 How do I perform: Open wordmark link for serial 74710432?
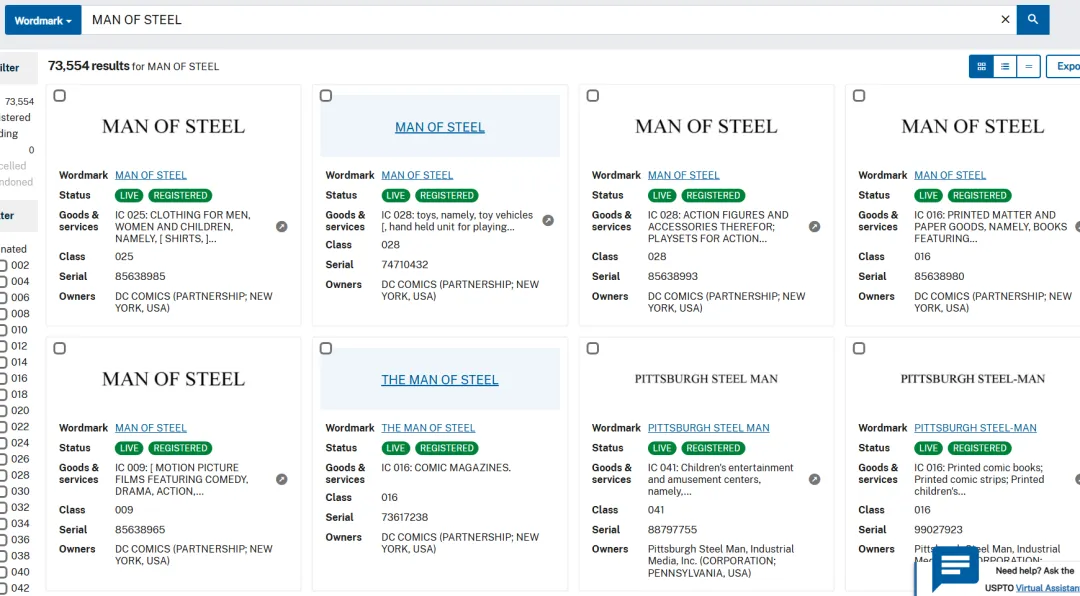tap(417, 175)
